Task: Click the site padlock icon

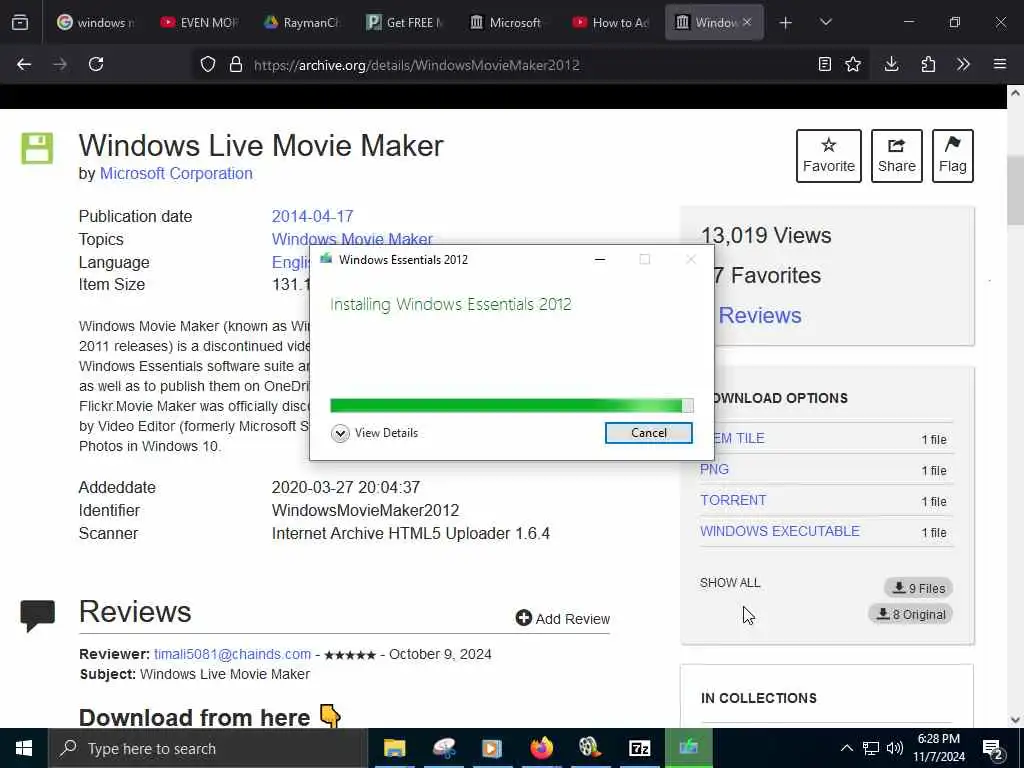Action: (236, 64)
